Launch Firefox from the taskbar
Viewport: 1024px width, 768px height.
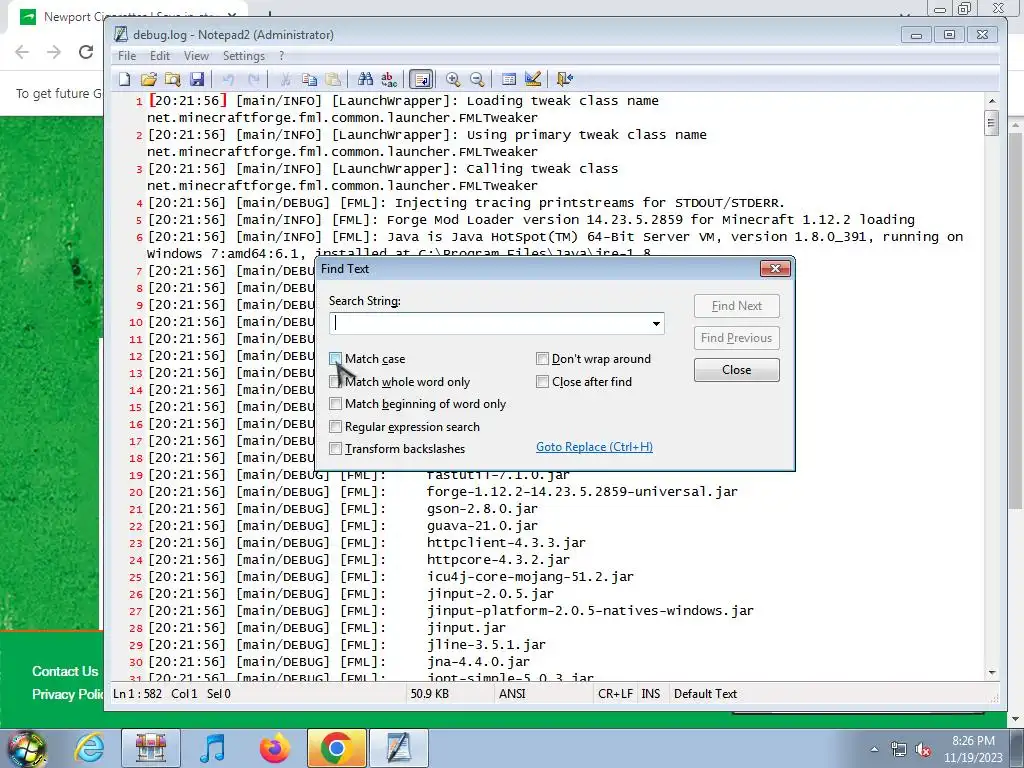click(x=274, y=748)
